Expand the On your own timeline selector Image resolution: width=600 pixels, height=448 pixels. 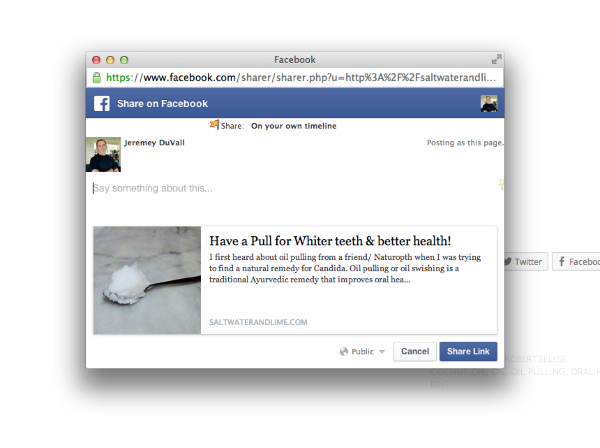pos(293,126)
